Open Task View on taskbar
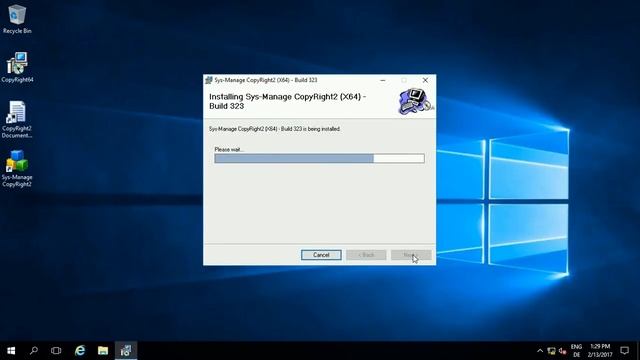Viewport: 640px width, 360px height. point(56,351)
